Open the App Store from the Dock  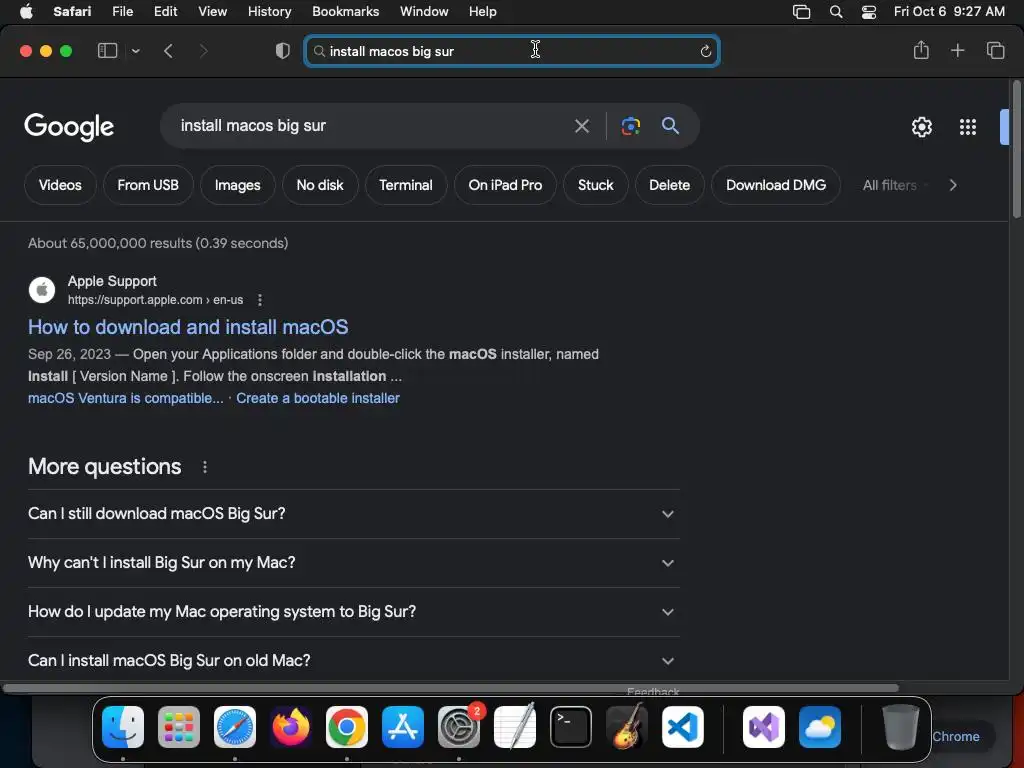(403, 727)
